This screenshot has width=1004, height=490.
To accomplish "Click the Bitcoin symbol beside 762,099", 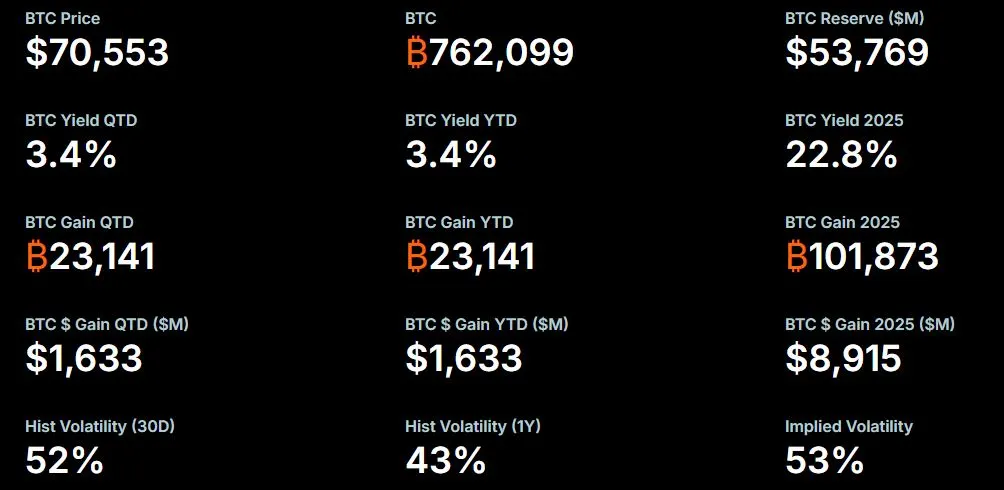I will click(417, 52).
